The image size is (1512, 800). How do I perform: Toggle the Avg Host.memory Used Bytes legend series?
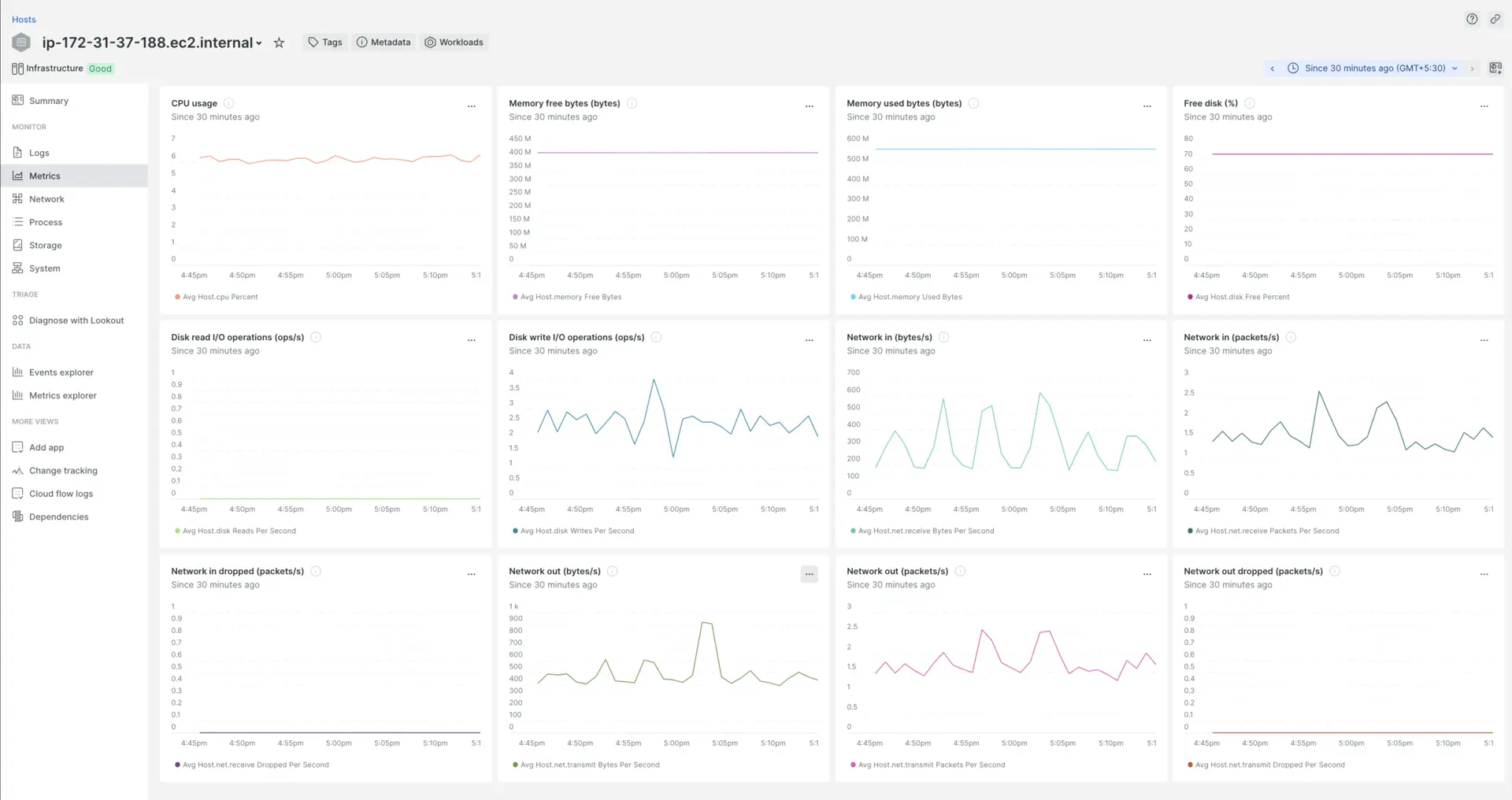[910, 297]
